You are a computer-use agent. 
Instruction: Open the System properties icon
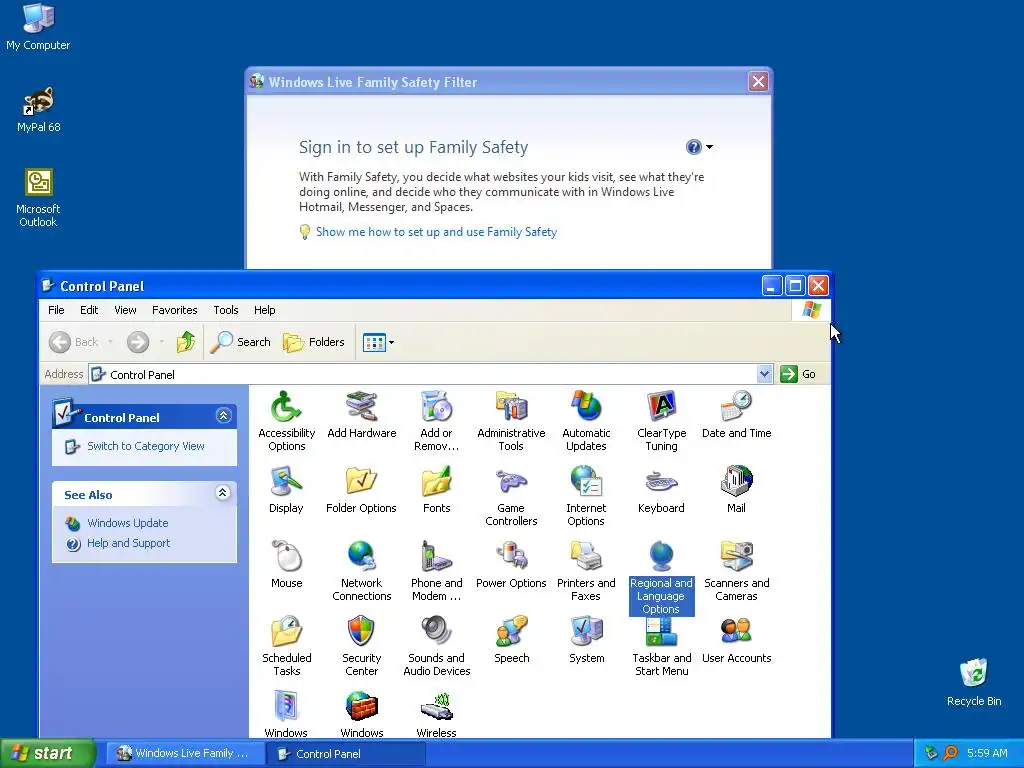click(x=586, y=640)
